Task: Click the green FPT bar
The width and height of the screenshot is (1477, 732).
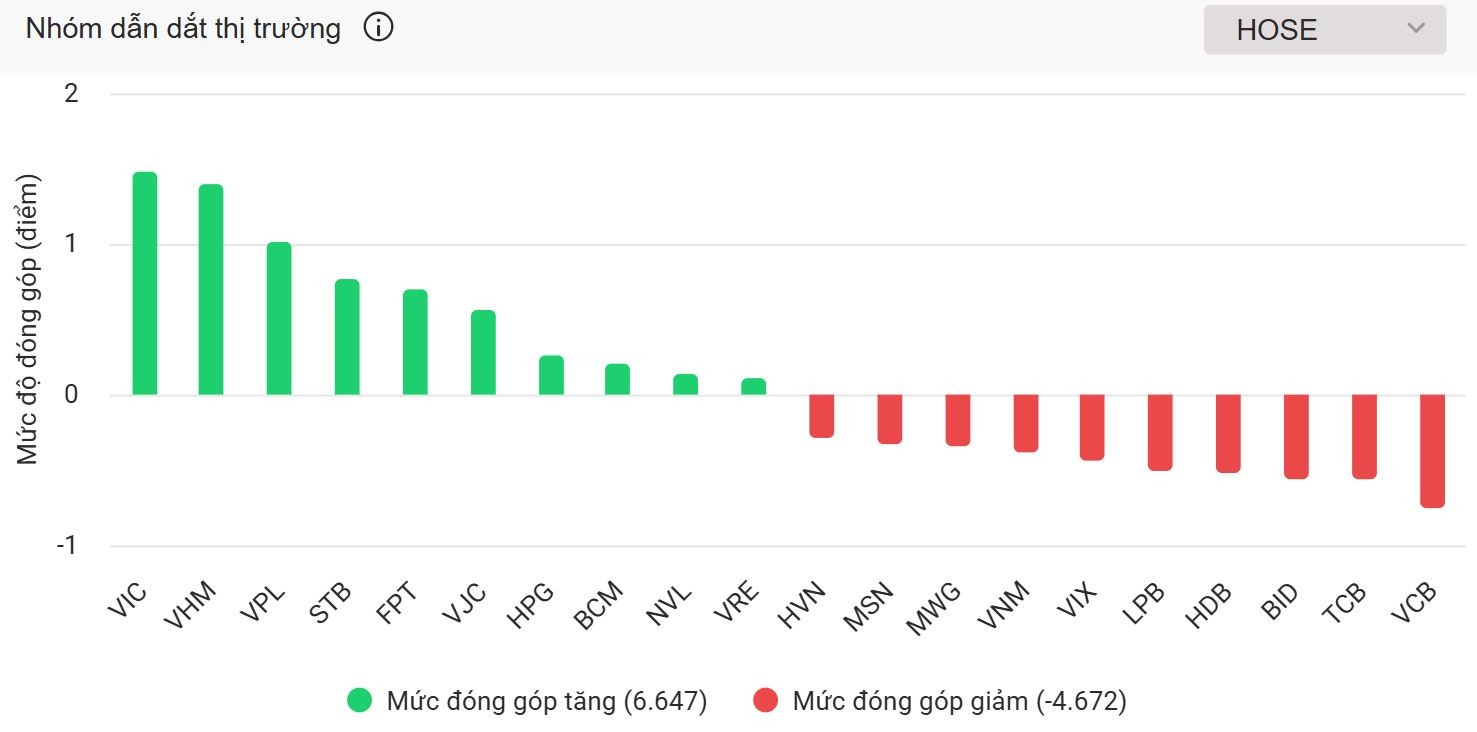Action: tap(415, 343)
